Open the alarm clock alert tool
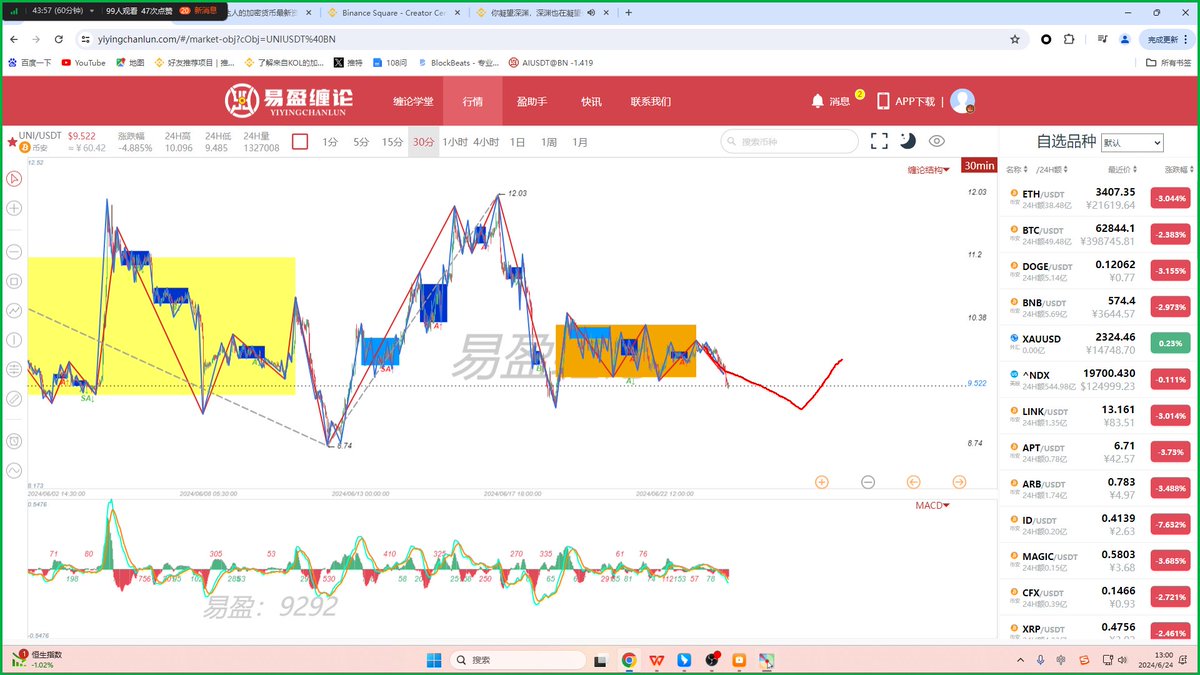This screenshot has height=675, width=1200. pos(14,441)
